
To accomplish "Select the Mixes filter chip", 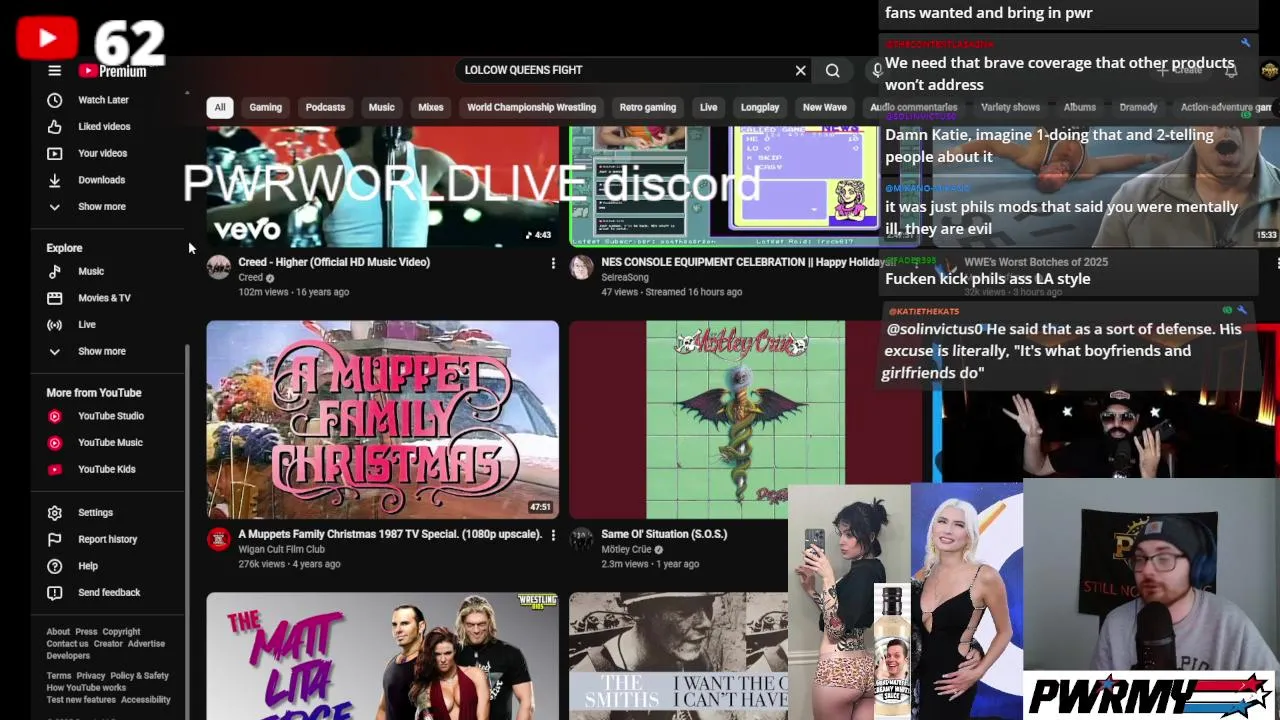I will tap(431, 107).
